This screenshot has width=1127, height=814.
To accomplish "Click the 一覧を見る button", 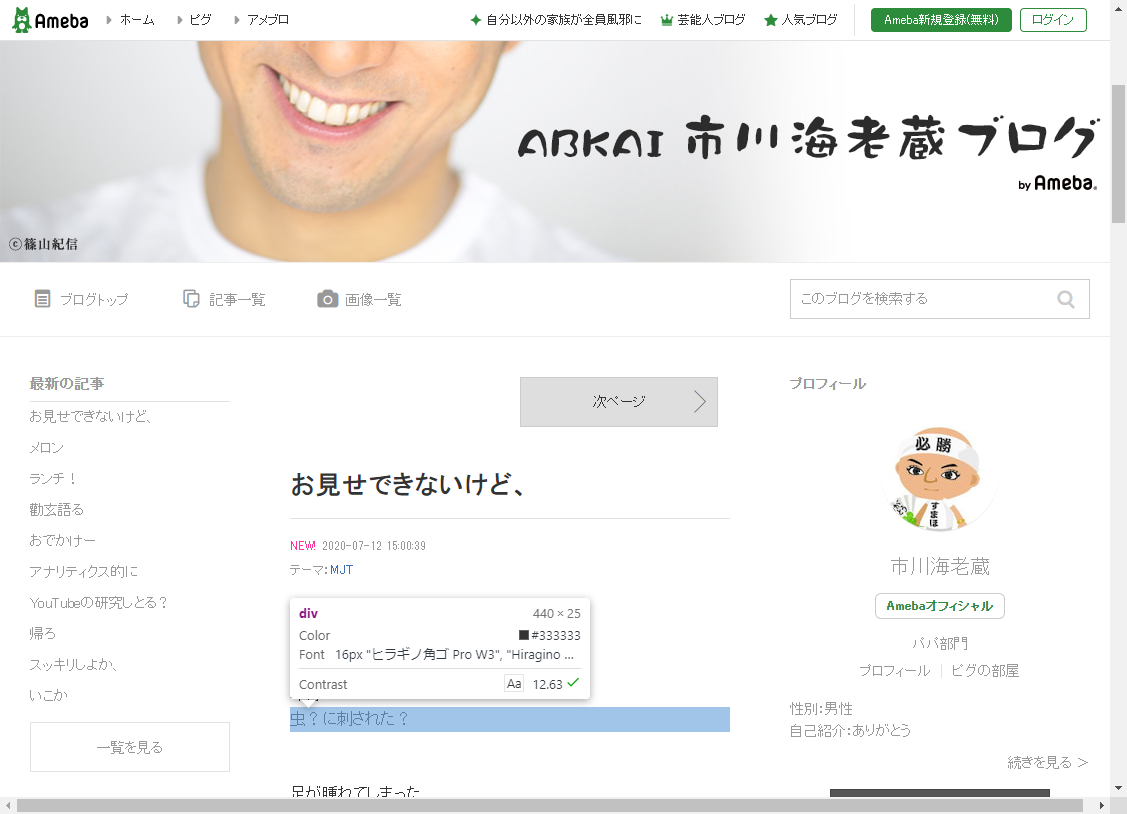I will point(130,747).
